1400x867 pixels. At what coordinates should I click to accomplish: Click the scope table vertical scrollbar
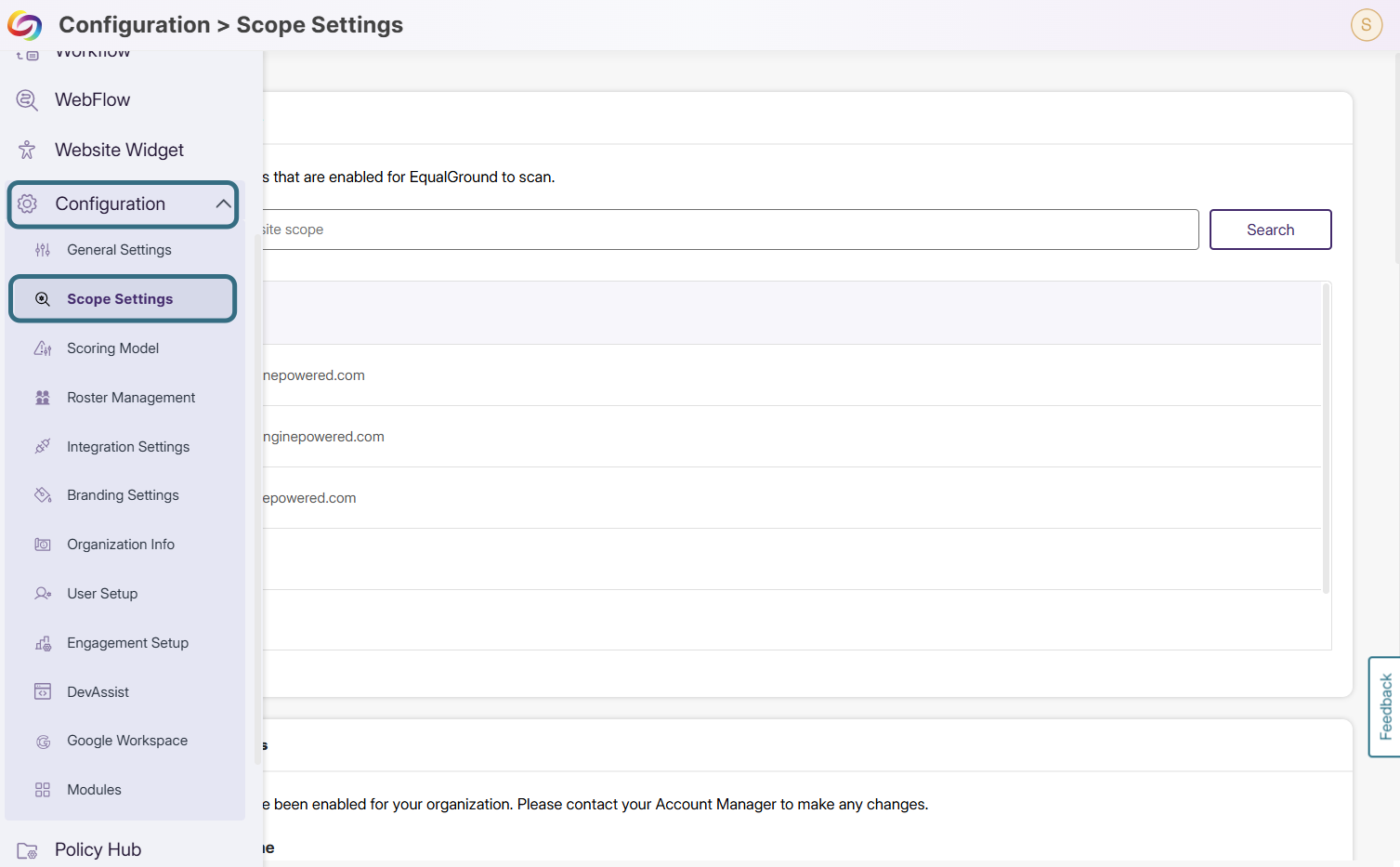[1326, 437]
